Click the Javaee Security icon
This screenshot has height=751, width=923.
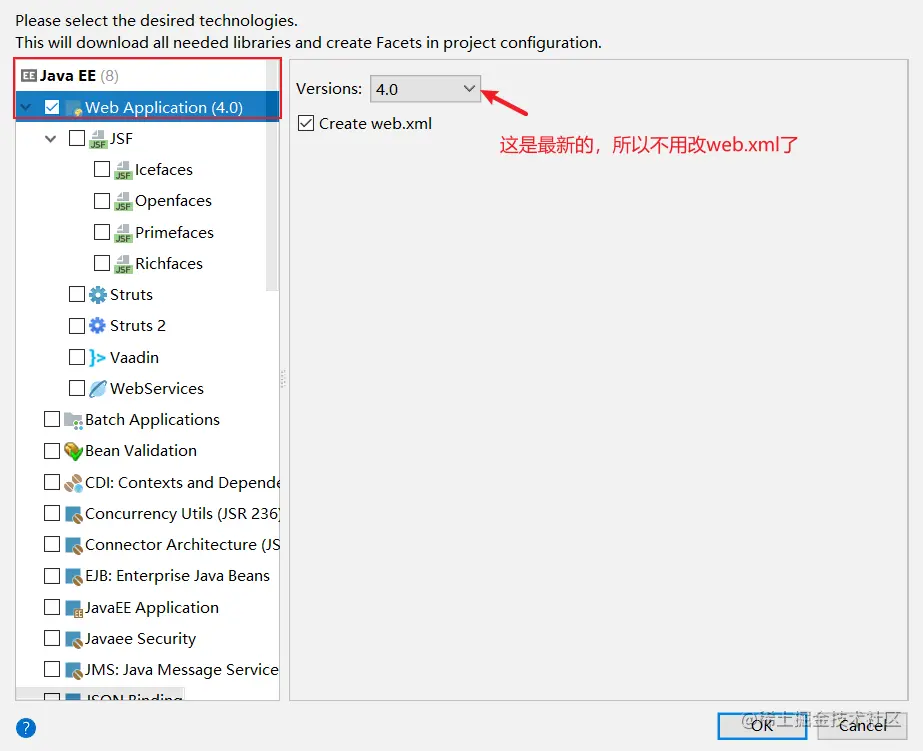point(73,639)
